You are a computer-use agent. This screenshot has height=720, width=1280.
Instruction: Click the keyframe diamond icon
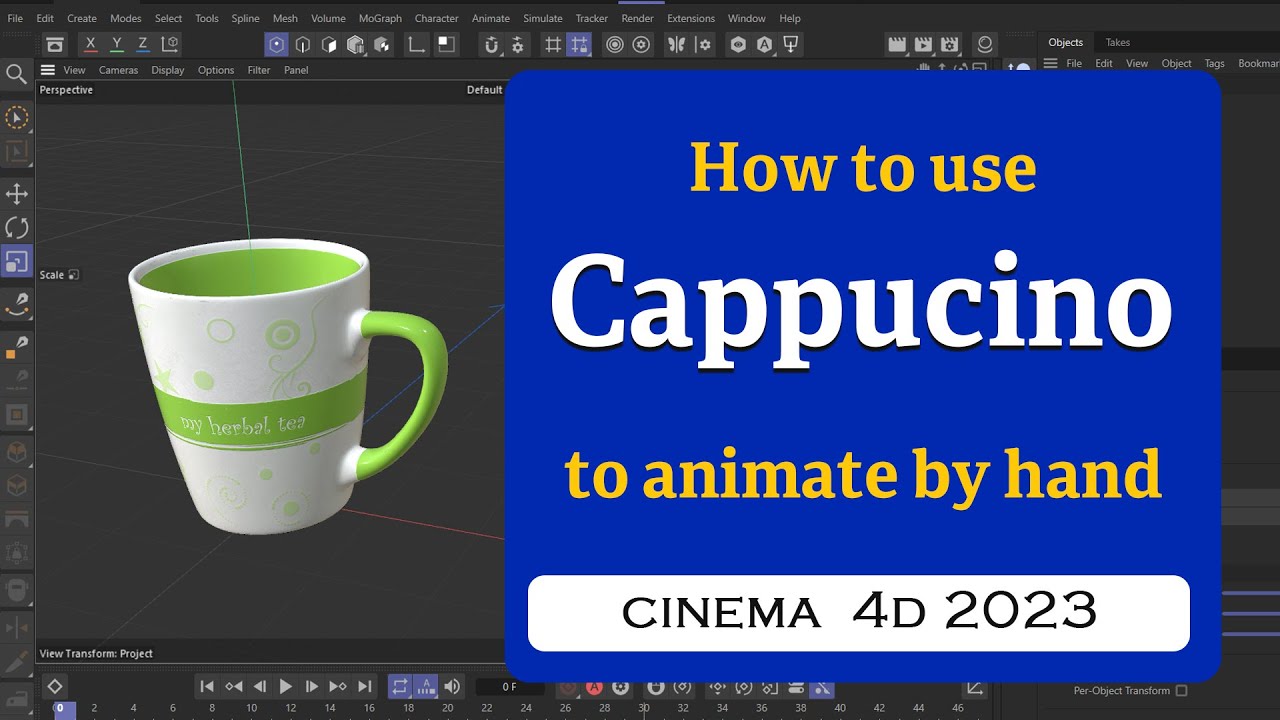(x=55, y=686)
